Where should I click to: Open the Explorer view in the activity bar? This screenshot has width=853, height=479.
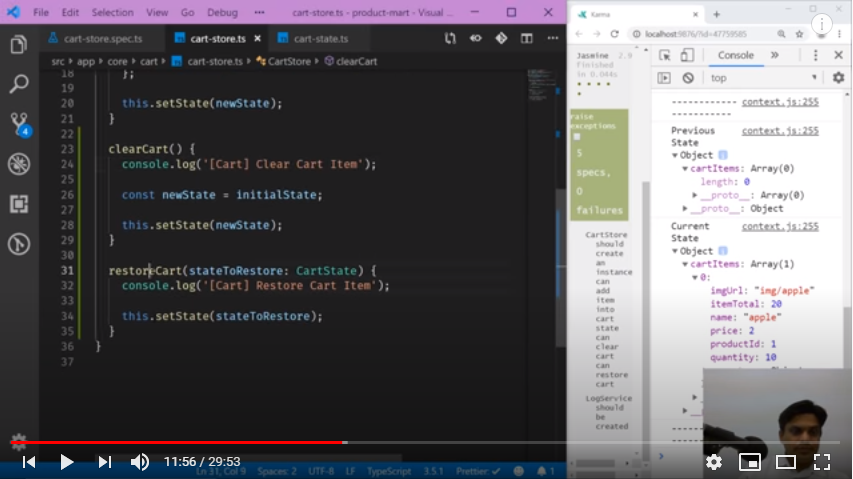[x=18, y=45]
